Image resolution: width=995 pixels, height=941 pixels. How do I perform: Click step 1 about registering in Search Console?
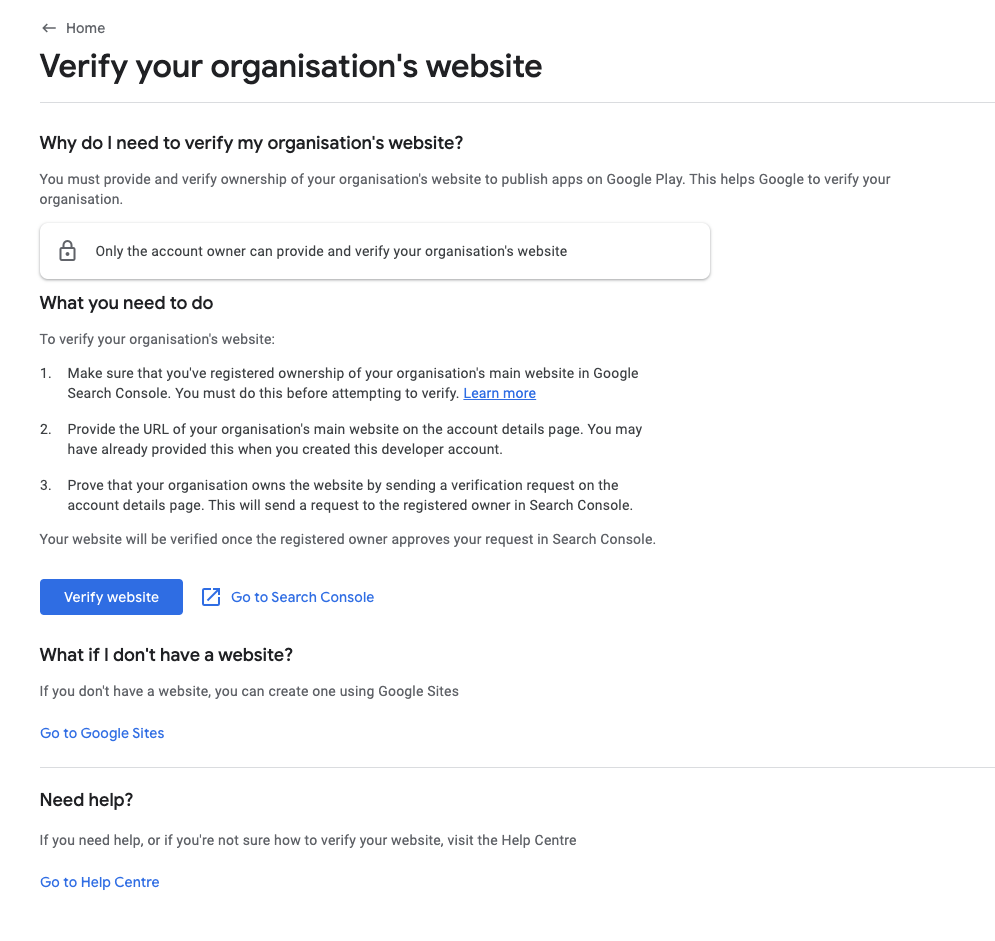coord(352,383)
